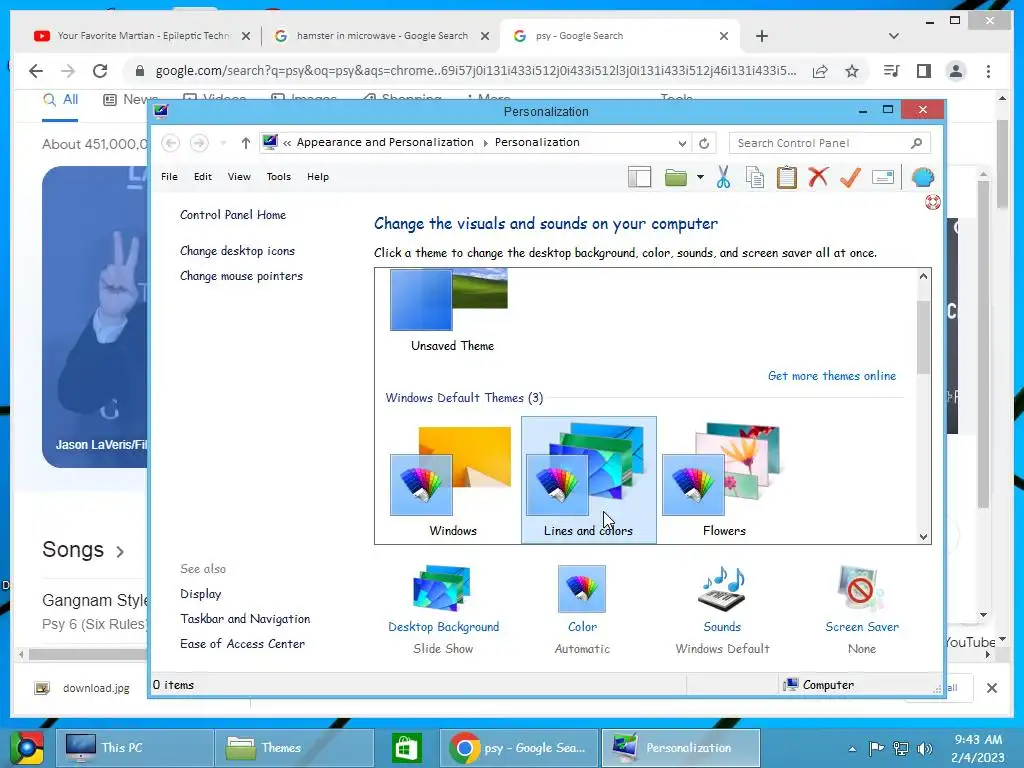
Task: Toggle Chrome side panel icon
Action: (923, 71)
